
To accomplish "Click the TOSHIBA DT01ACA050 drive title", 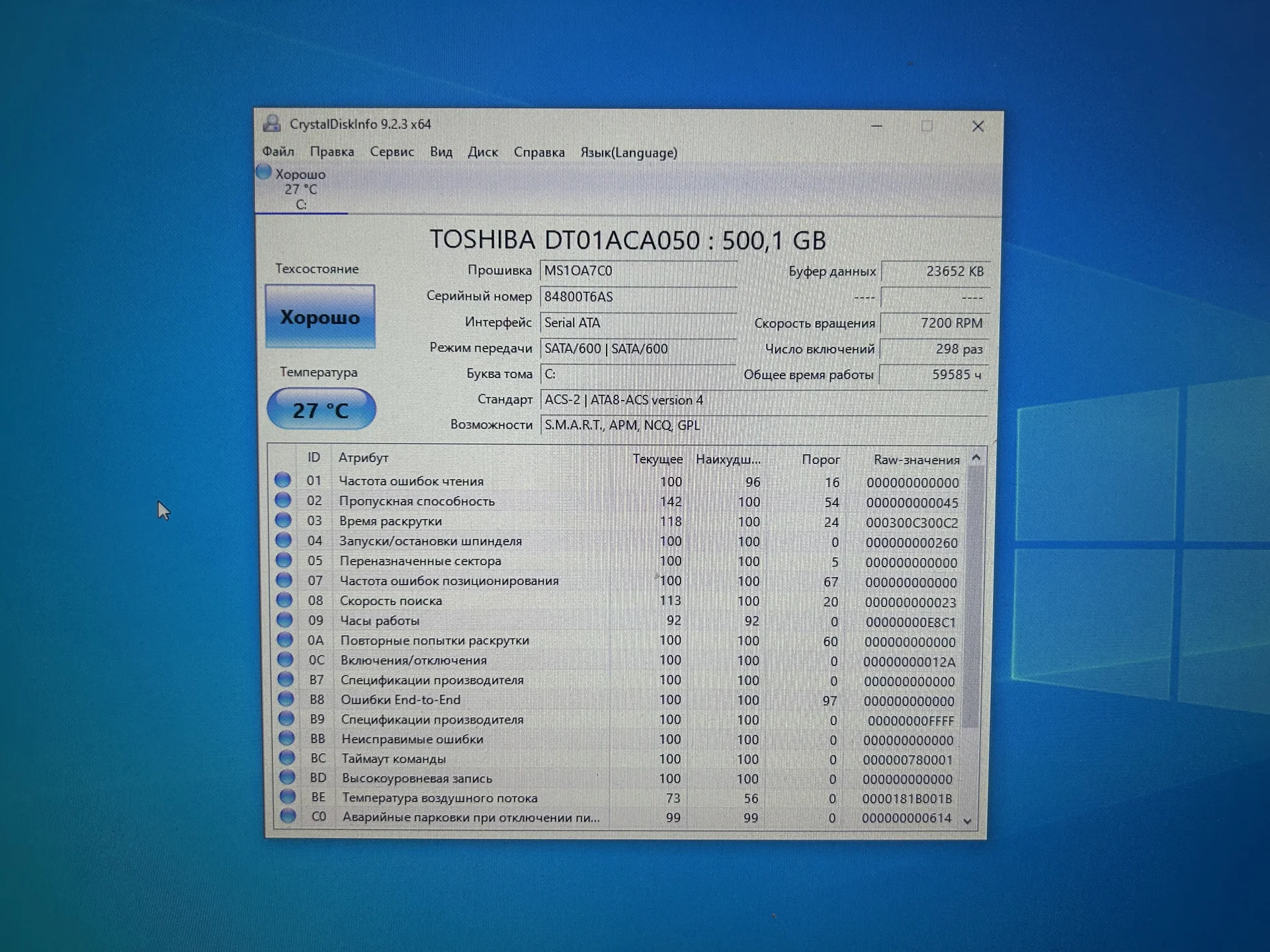I will (x=628, y=240).
